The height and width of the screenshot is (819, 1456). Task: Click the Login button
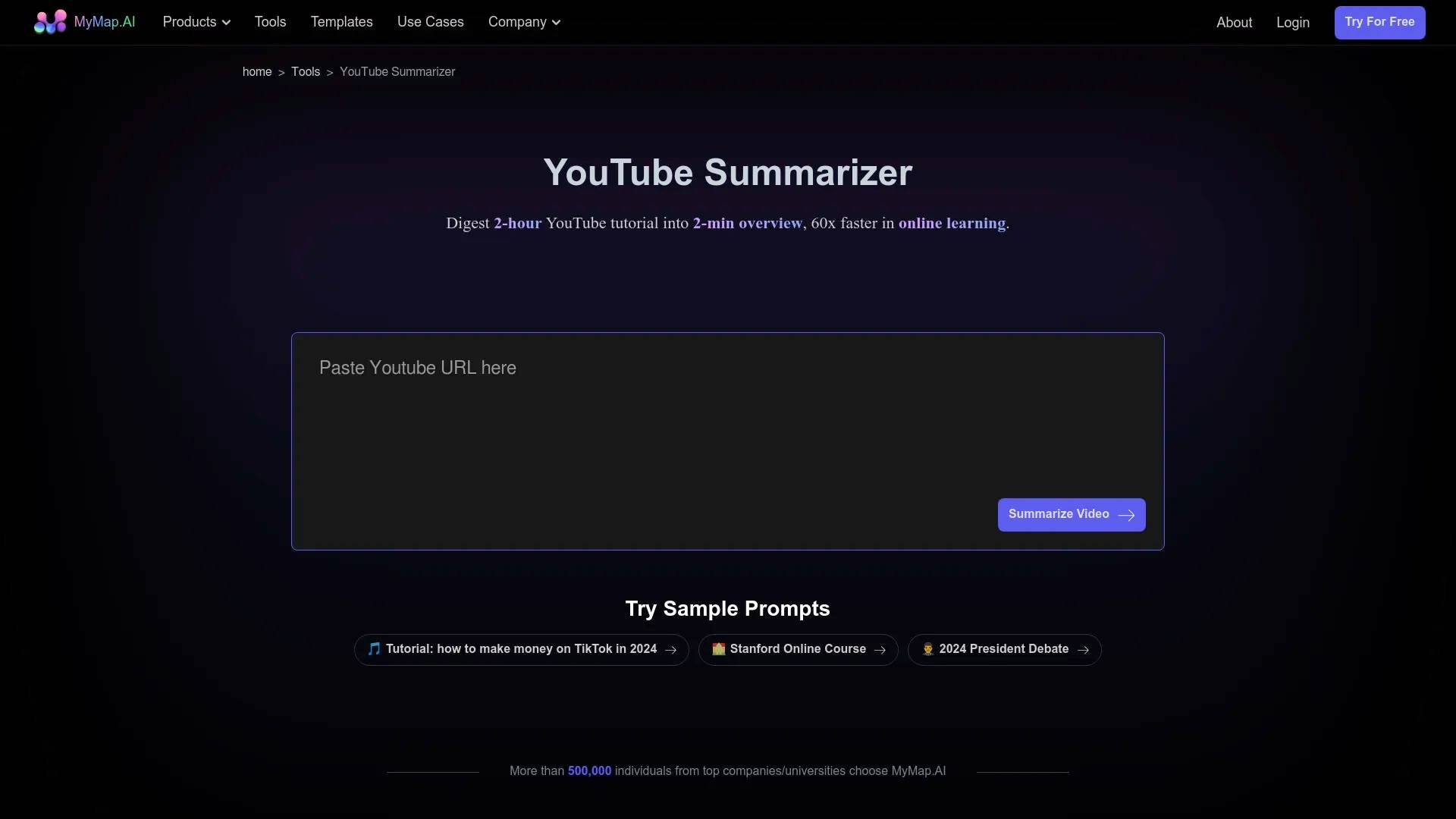pos(1293,22)
